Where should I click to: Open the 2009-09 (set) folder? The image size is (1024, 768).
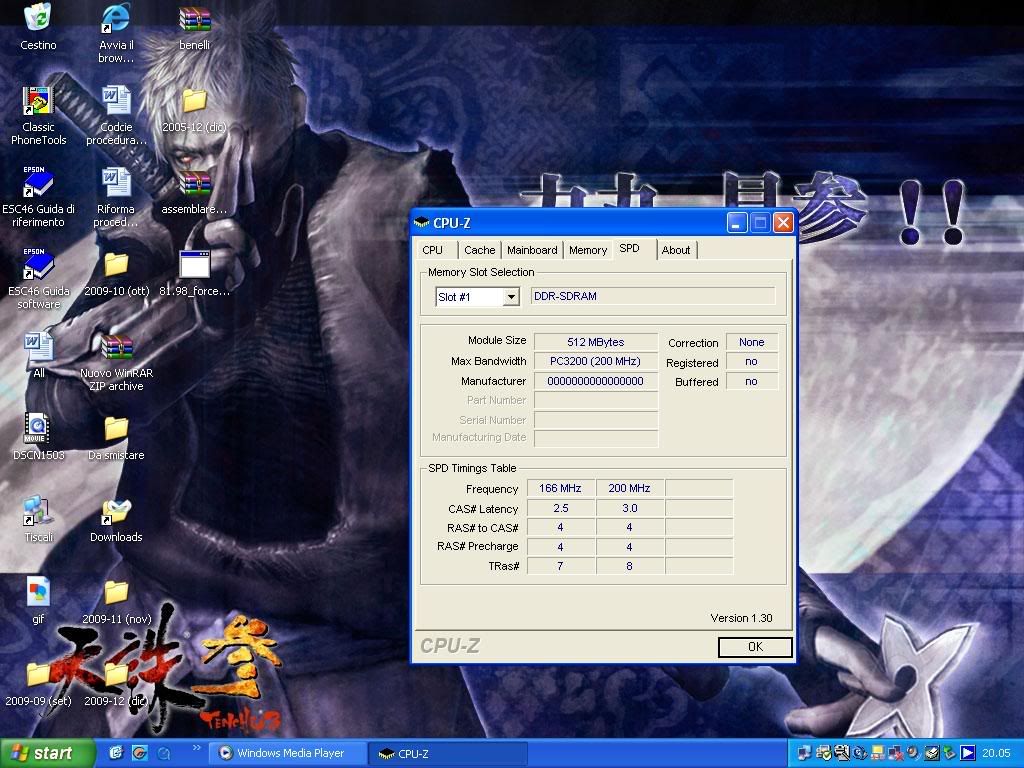pyautogui.click(x=38, y=674)
